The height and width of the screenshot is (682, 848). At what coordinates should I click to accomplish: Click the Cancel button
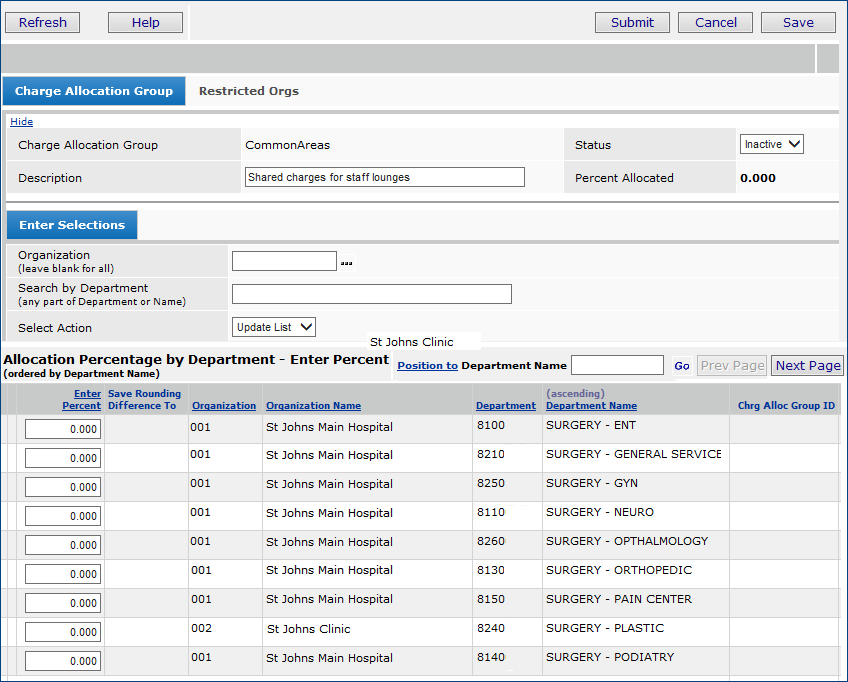tap(715, 22)
